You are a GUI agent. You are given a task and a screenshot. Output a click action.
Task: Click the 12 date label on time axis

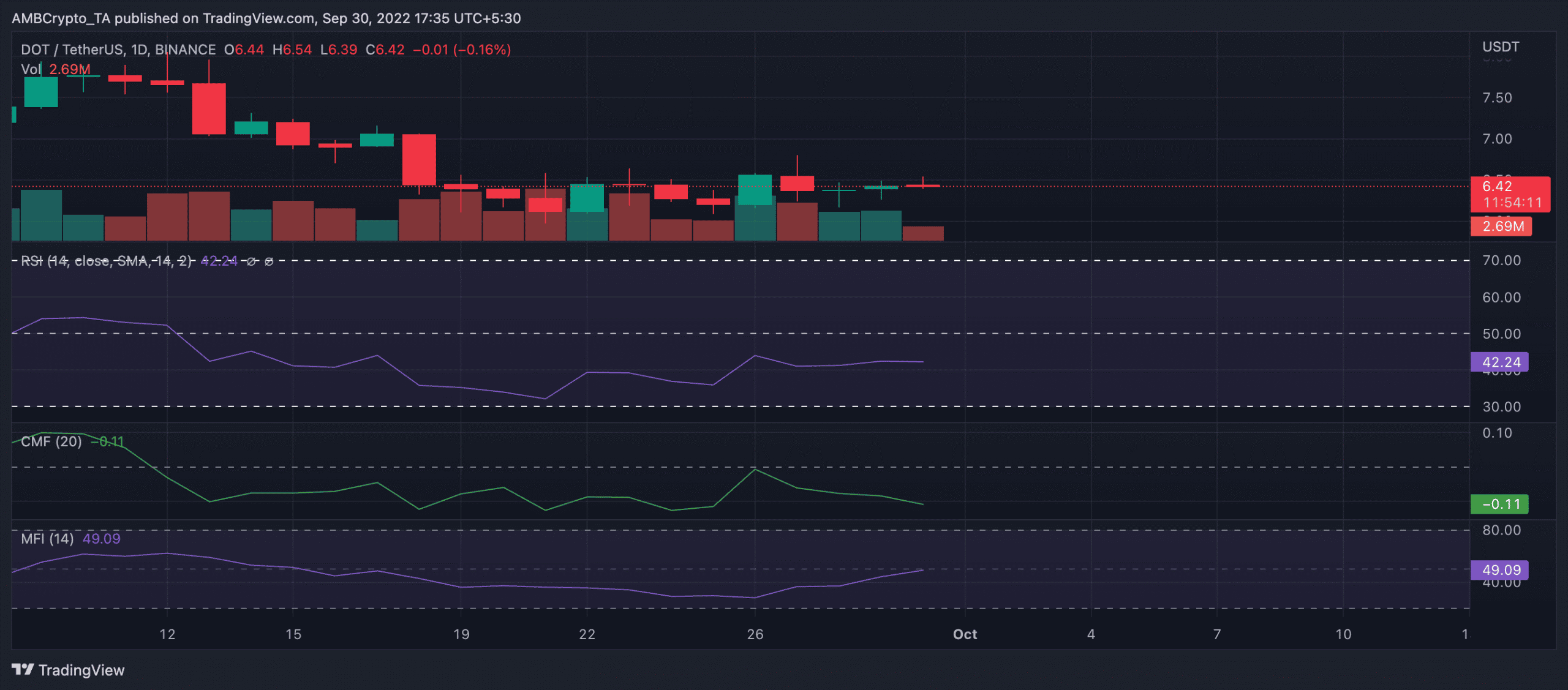click(167, 634)
